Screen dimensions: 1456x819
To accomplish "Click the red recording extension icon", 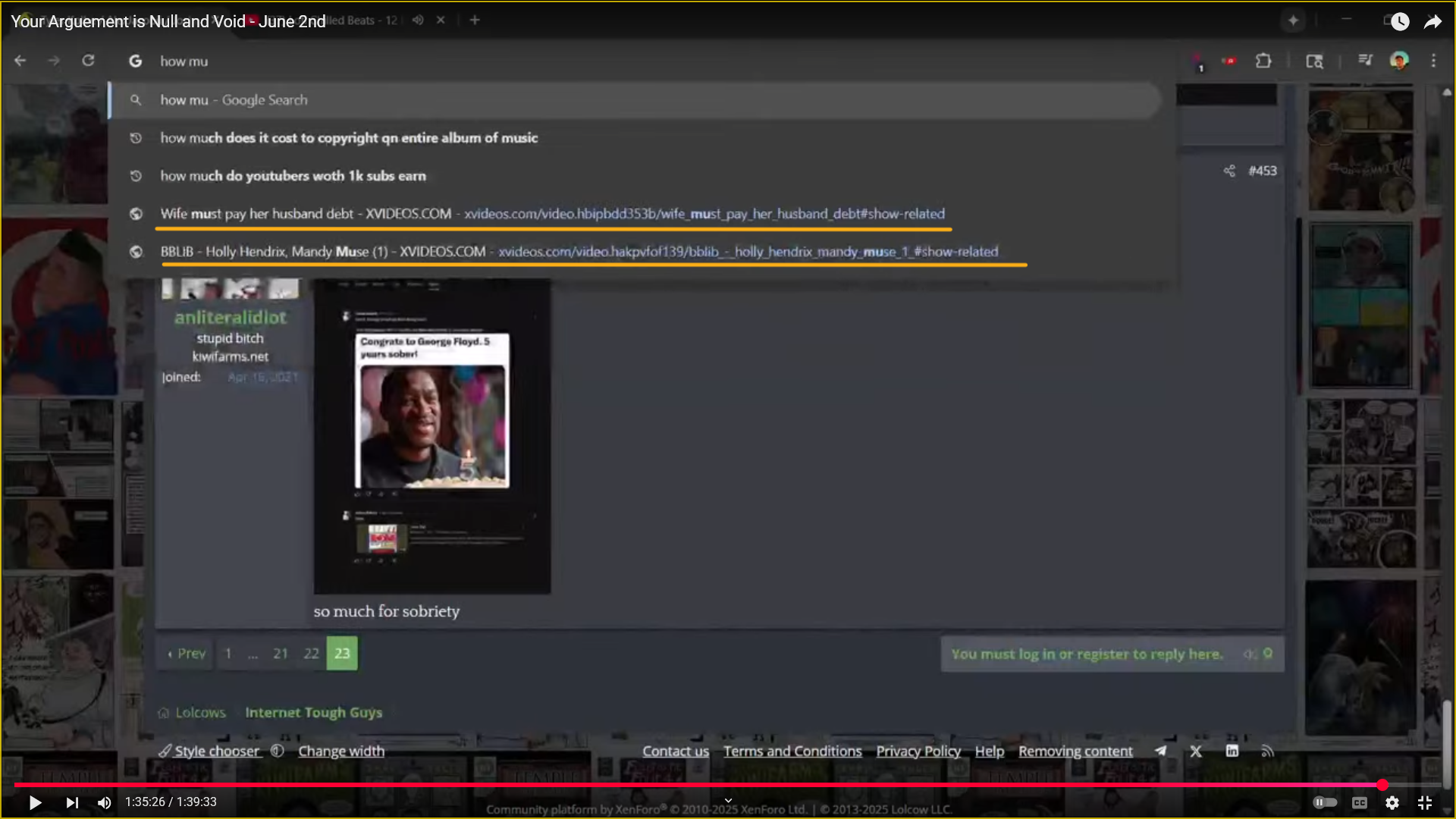I will click(1229, 61).
